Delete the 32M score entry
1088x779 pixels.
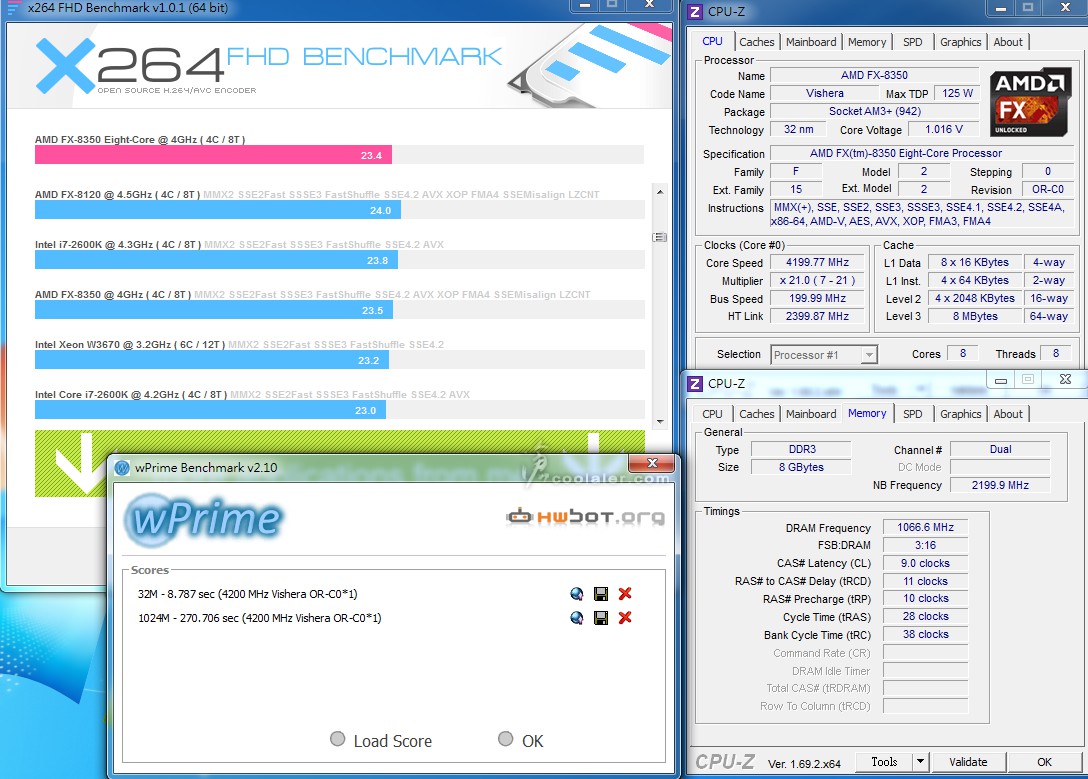(625, 594)
